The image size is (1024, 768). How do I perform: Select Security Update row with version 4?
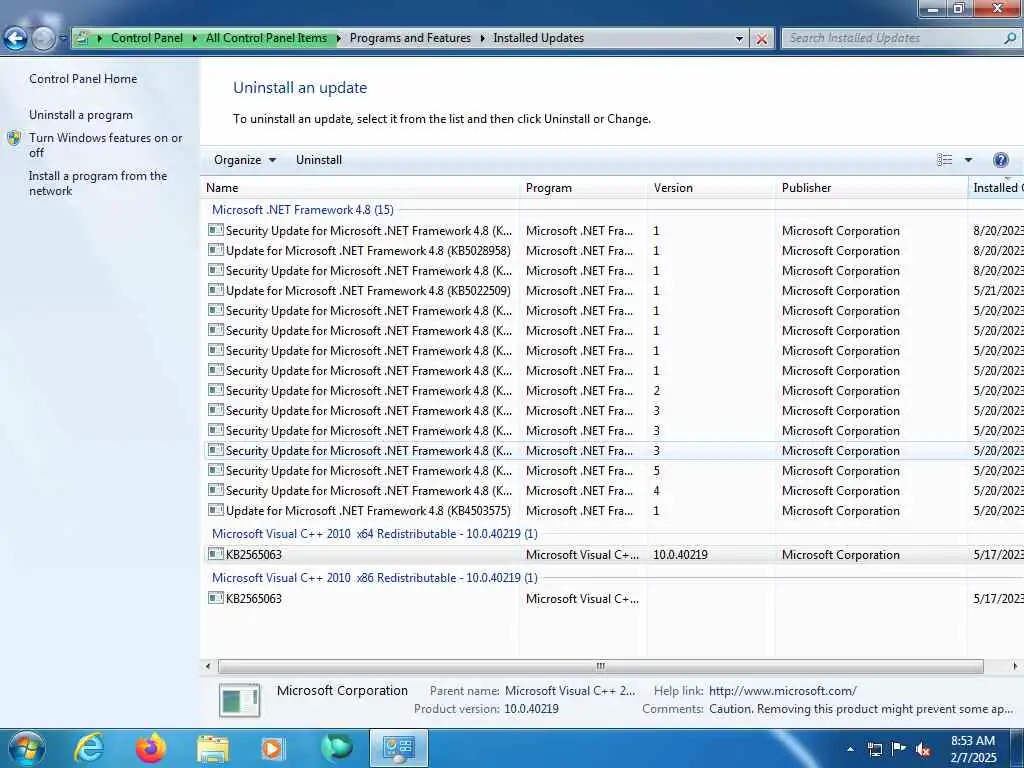point(614,491)
